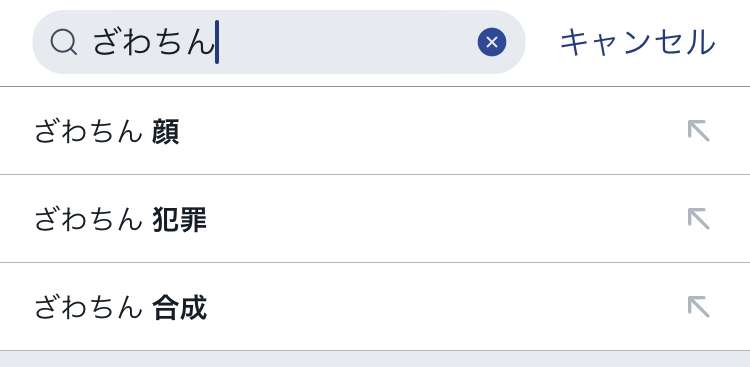750x367 pixels.
Task: Click the ざわちん text in the first suggestion
Action: point(88,132)
